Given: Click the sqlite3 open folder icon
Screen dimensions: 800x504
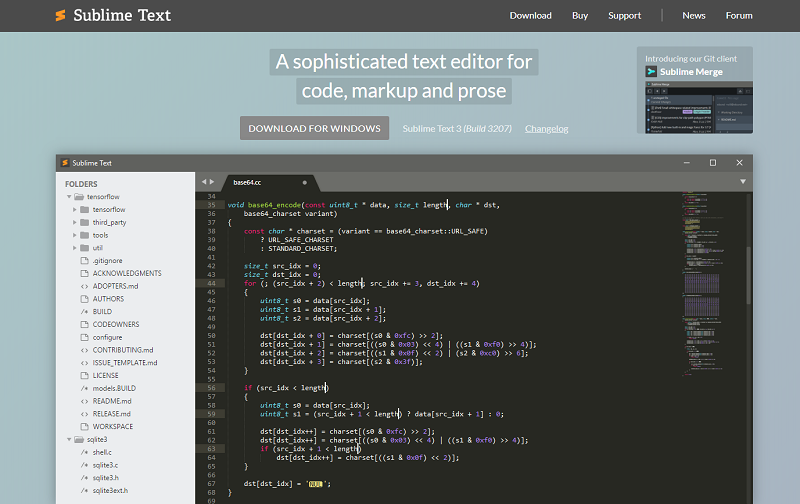Looking at the screenshot, I should point(79,440).
